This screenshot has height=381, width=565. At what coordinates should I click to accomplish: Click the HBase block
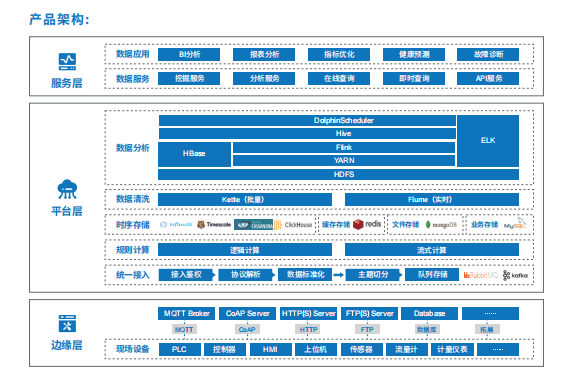(x=194, y=154)
